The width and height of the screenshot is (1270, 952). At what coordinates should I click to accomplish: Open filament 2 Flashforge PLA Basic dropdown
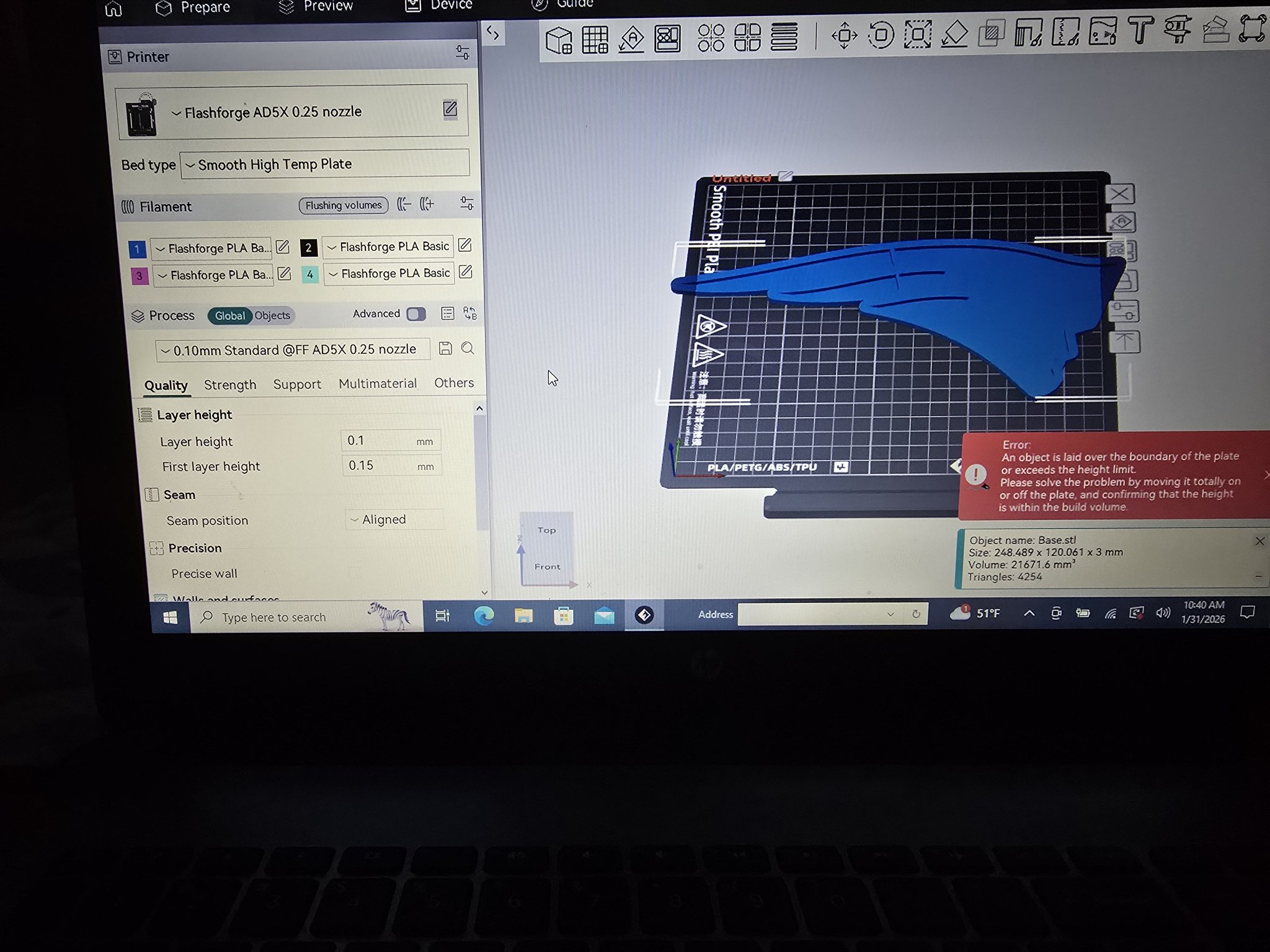[388, 247]
